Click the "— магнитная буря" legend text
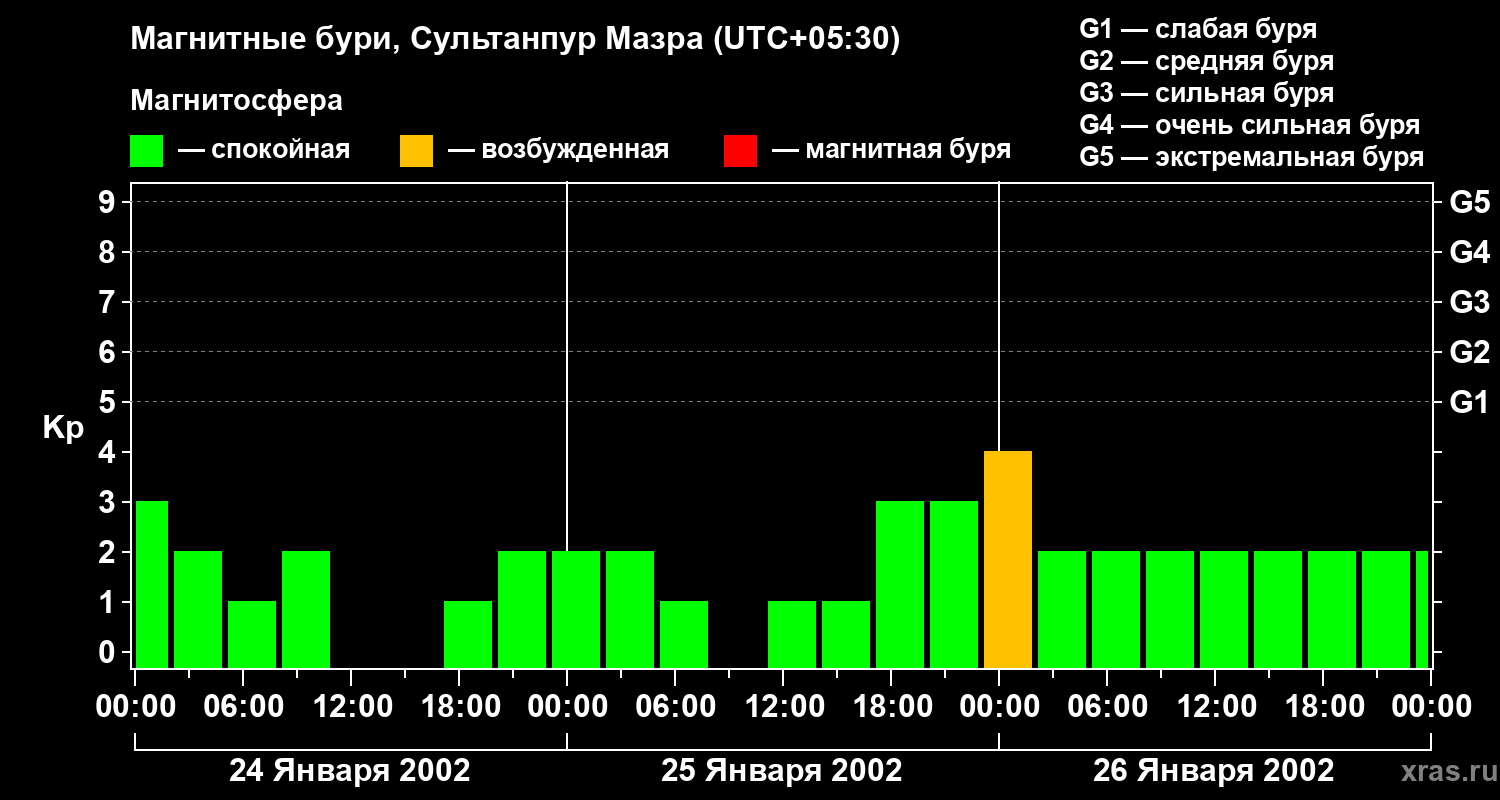 (x=892, y=151)
